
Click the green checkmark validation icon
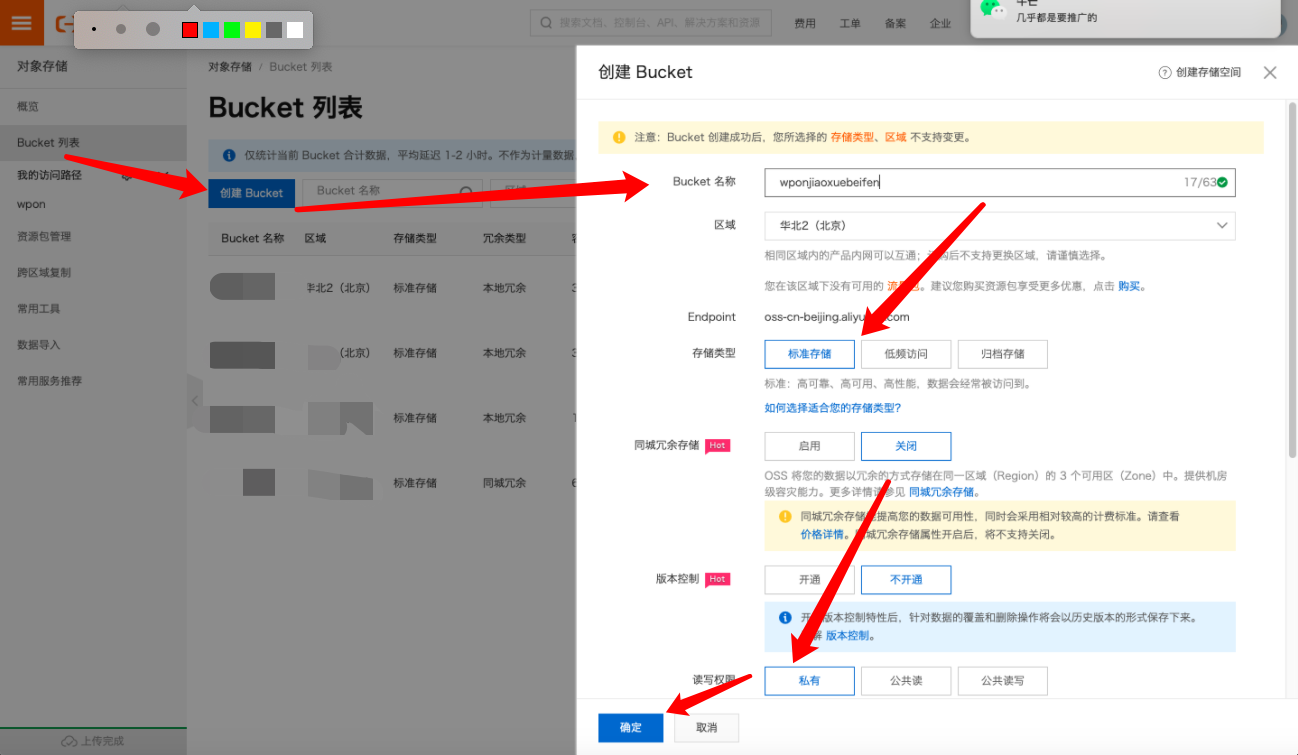(x=1223, y=182)
